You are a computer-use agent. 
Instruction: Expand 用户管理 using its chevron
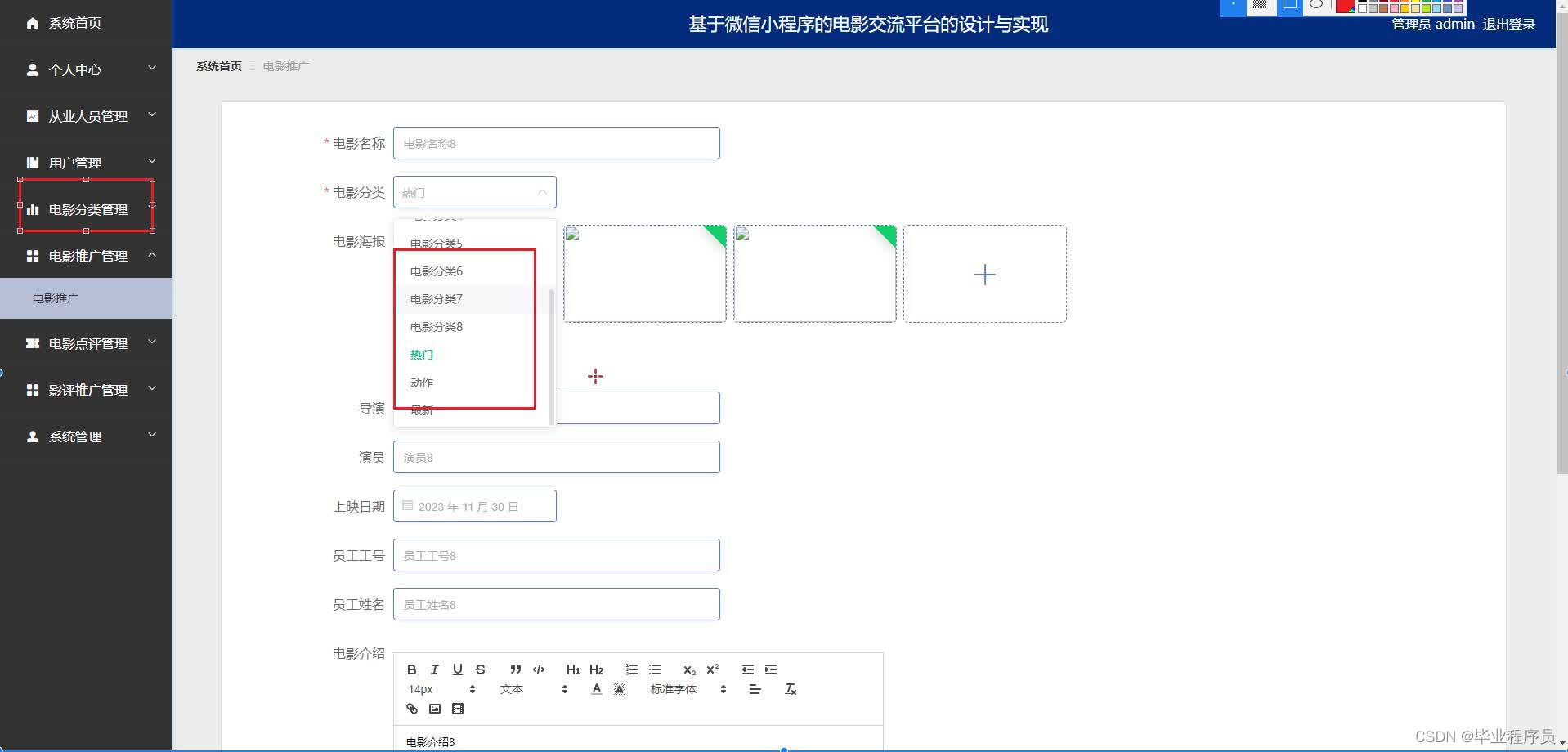tap(152, 162)
